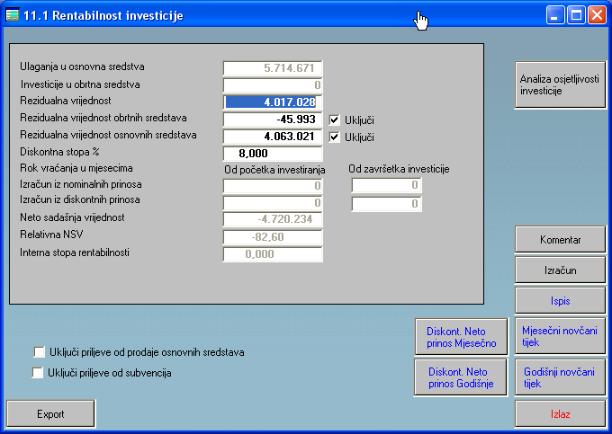Select the Rezidualna vrijednost field 4.017.028
612x434 pixels.
272,102
